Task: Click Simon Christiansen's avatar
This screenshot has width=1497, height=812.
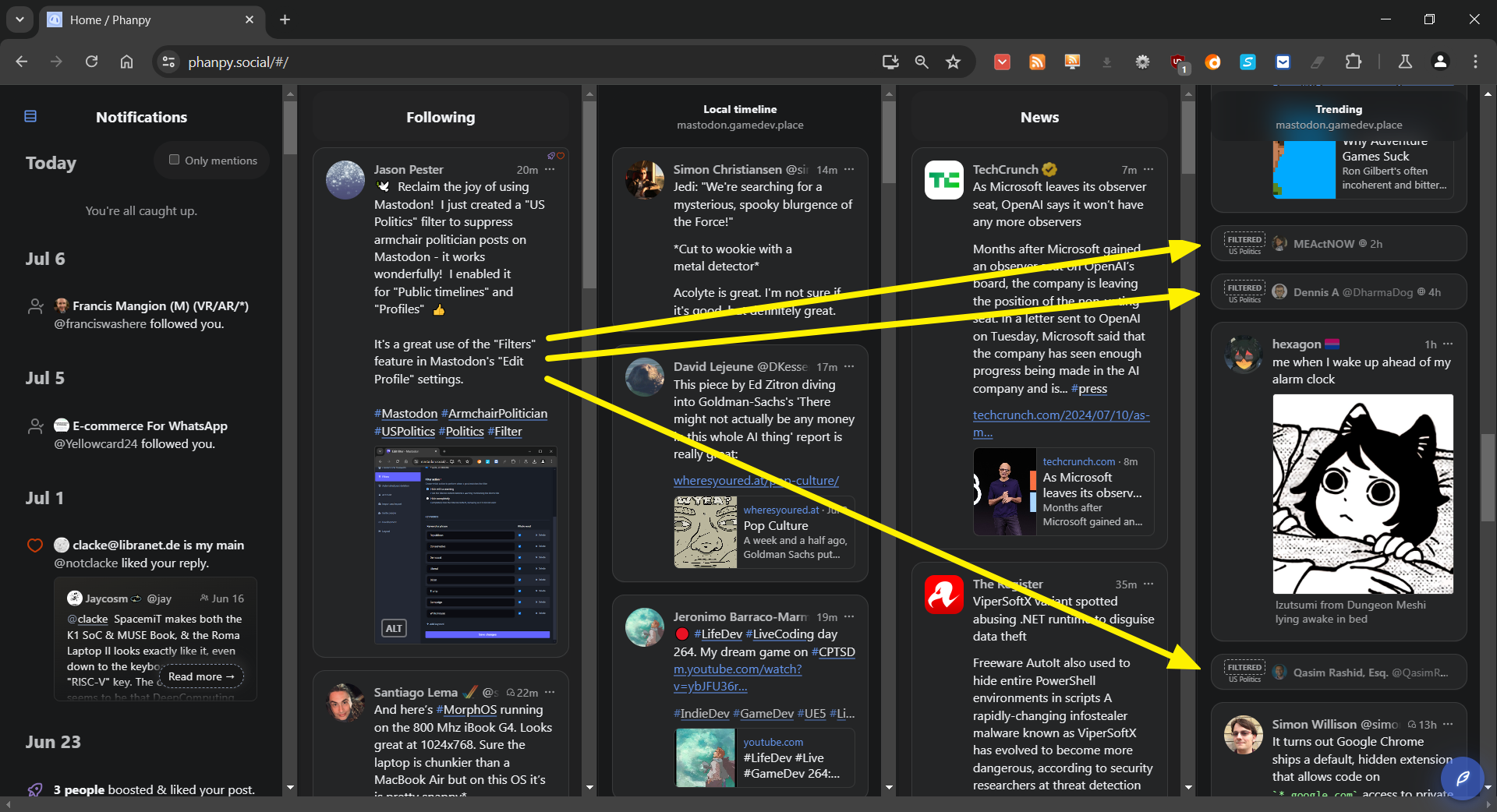Action: (645, 180)
